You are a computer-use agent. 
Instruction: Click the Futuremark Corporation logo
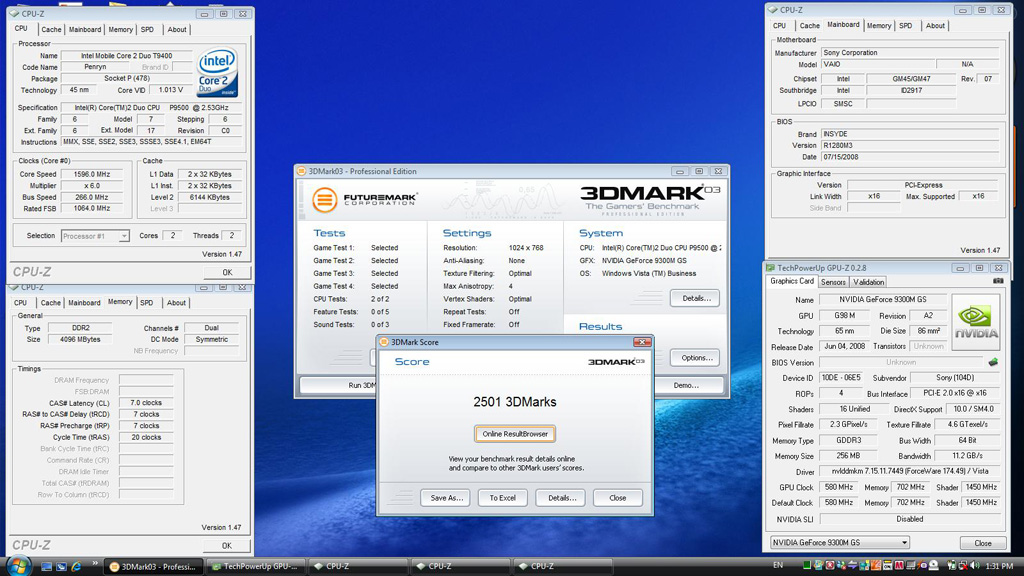(x=364, y=200)
